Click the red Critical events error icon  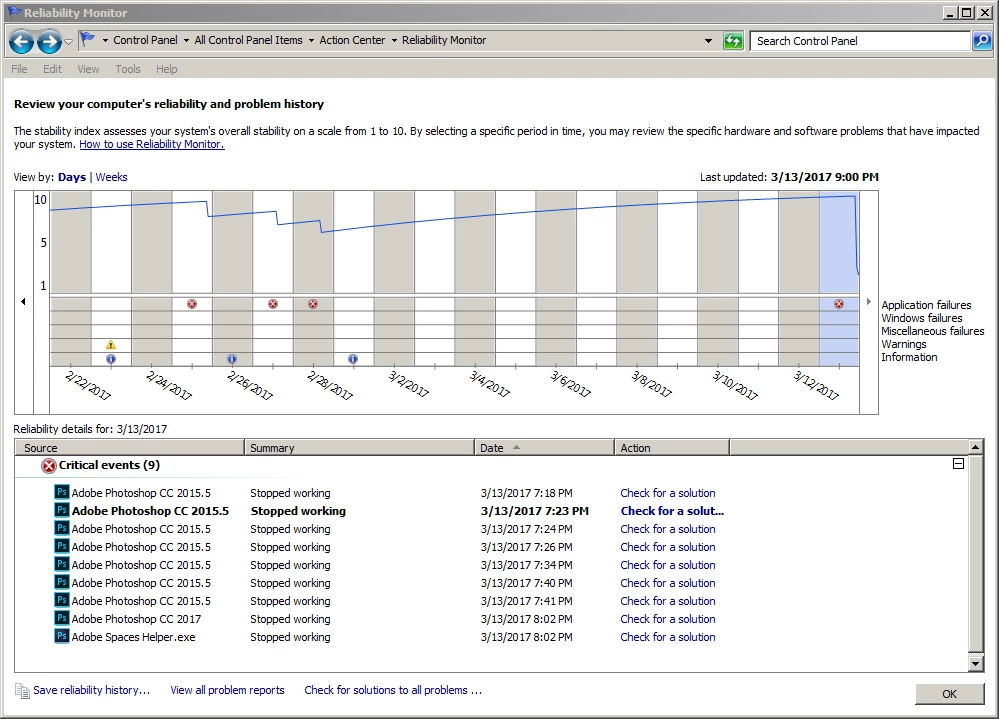pyautogui.click(x=48, y=466)
